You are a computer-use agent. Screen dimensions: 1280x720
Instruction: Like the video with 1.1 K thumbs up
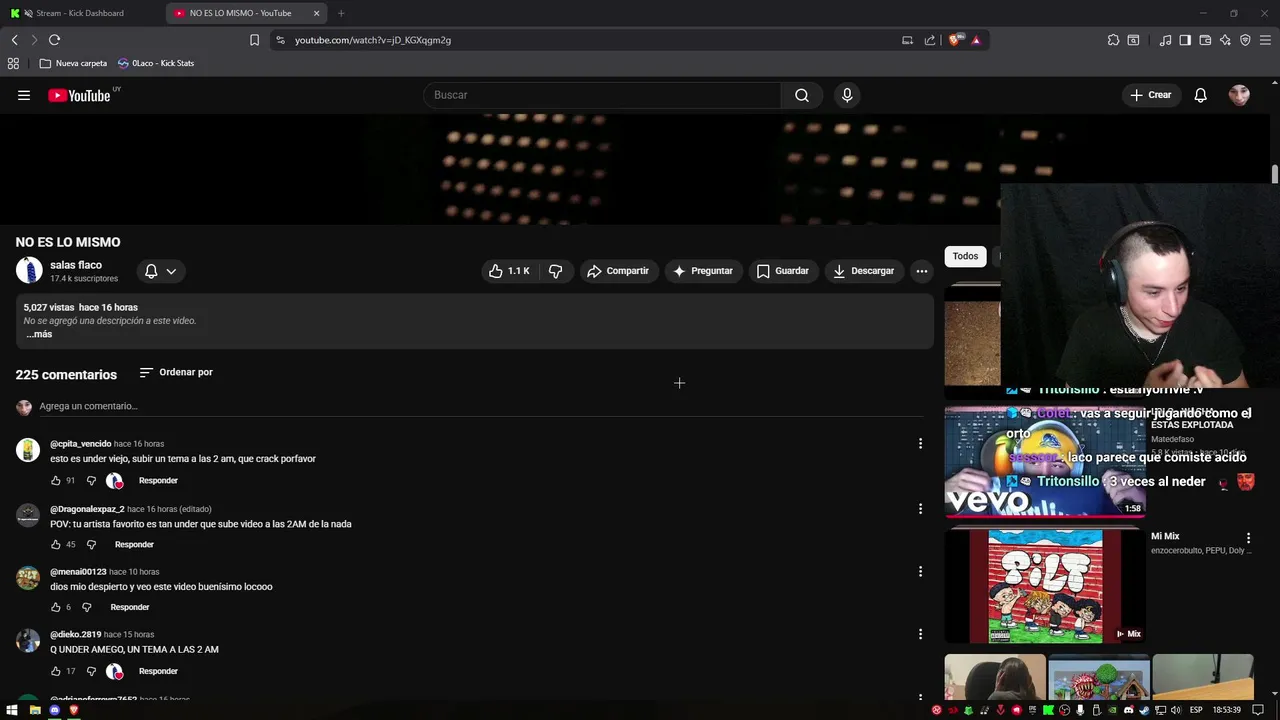click(509, 271)
